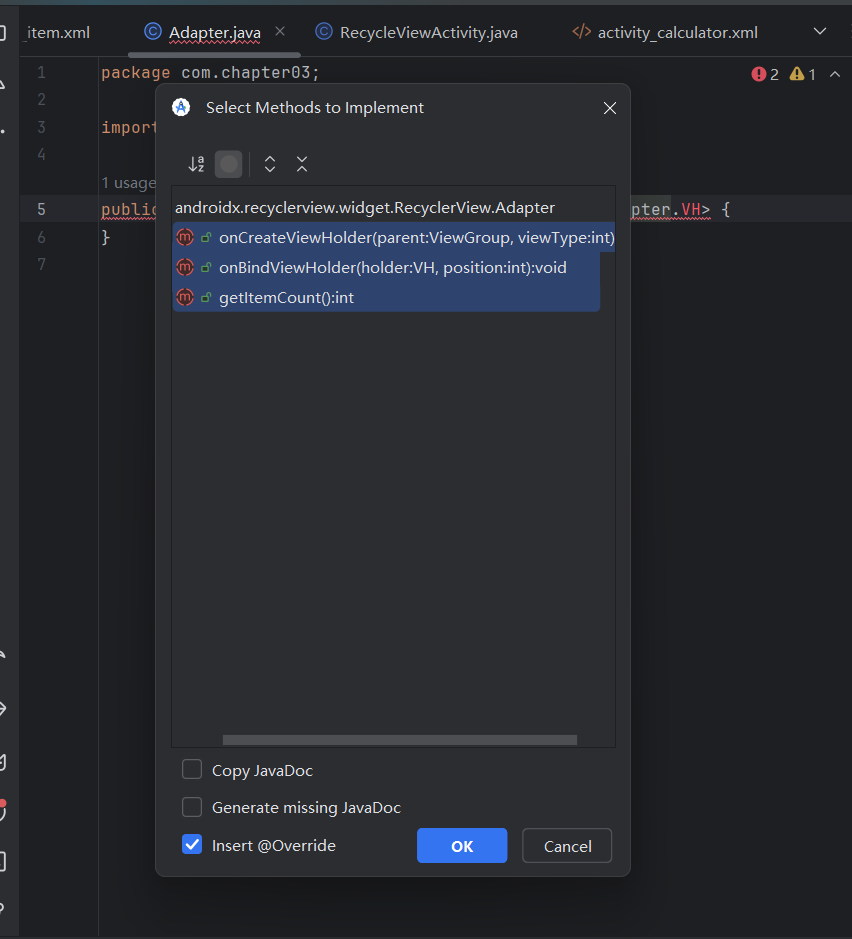This screenshot has height=939, width=852.
Task: Click the yellow warnings indicator showing 1
Action: click(802, 74)
